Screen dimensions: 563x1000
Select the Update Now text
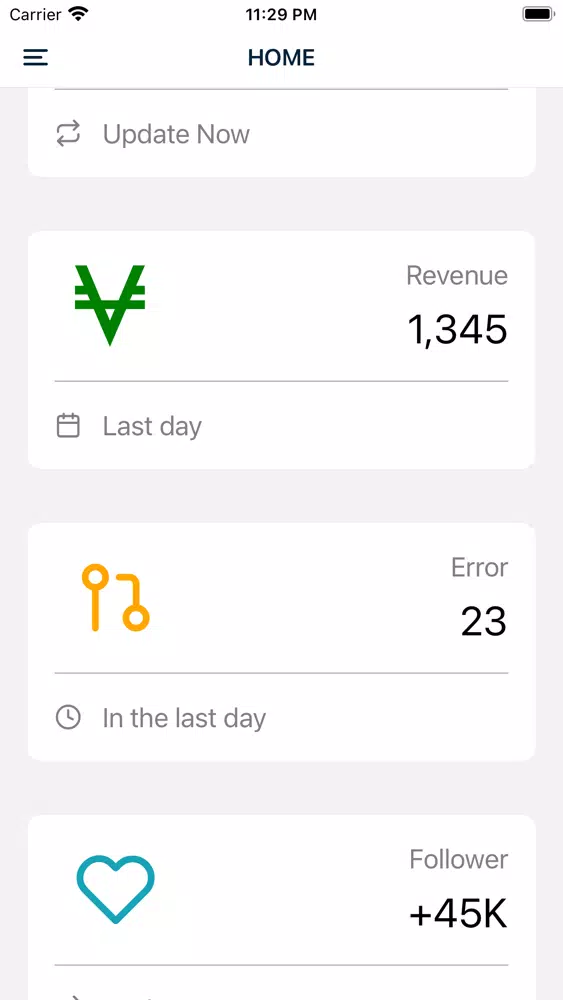point(176,134)
